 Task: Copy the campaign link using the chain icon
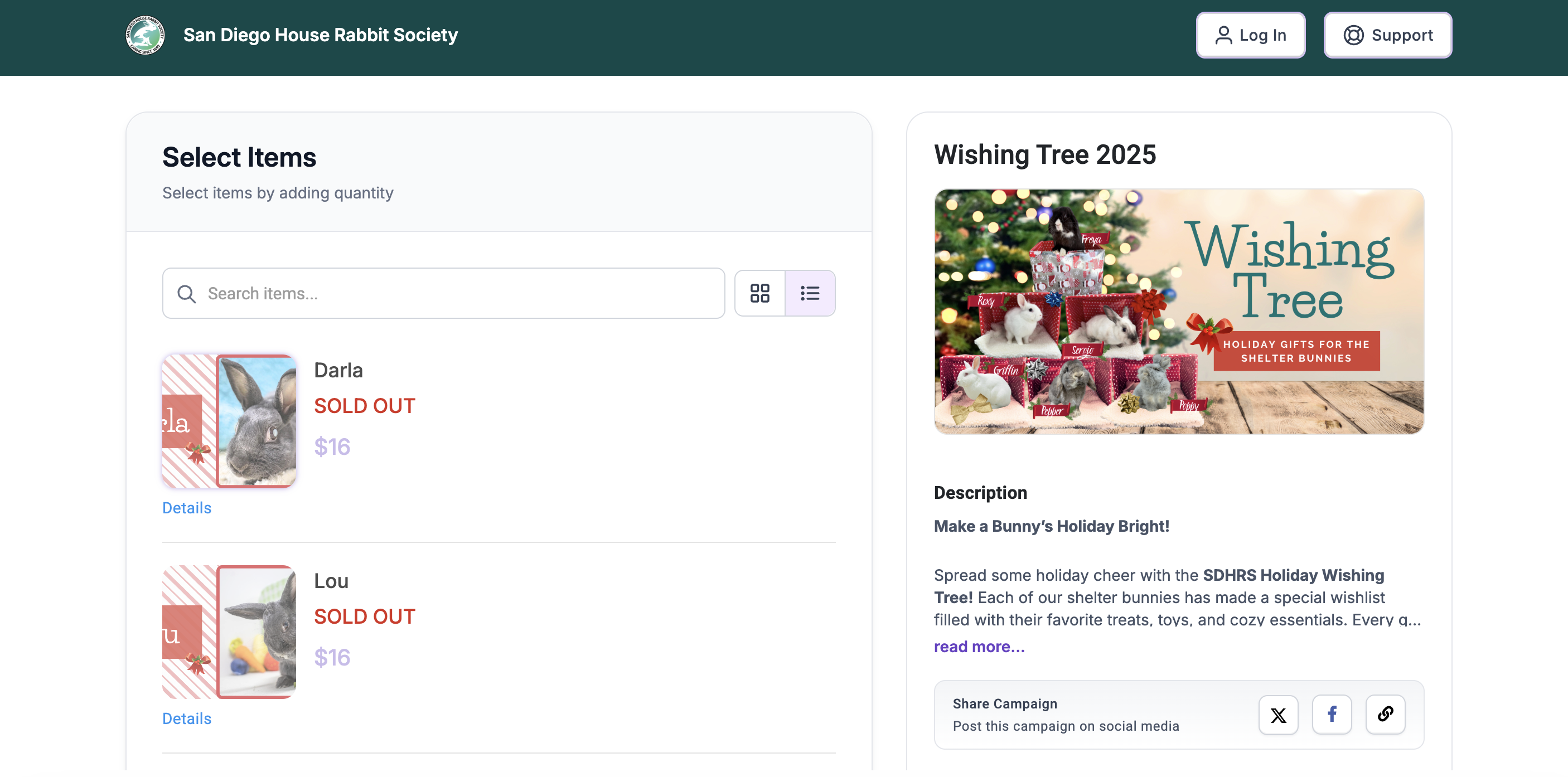click(x=1386, y=715)
